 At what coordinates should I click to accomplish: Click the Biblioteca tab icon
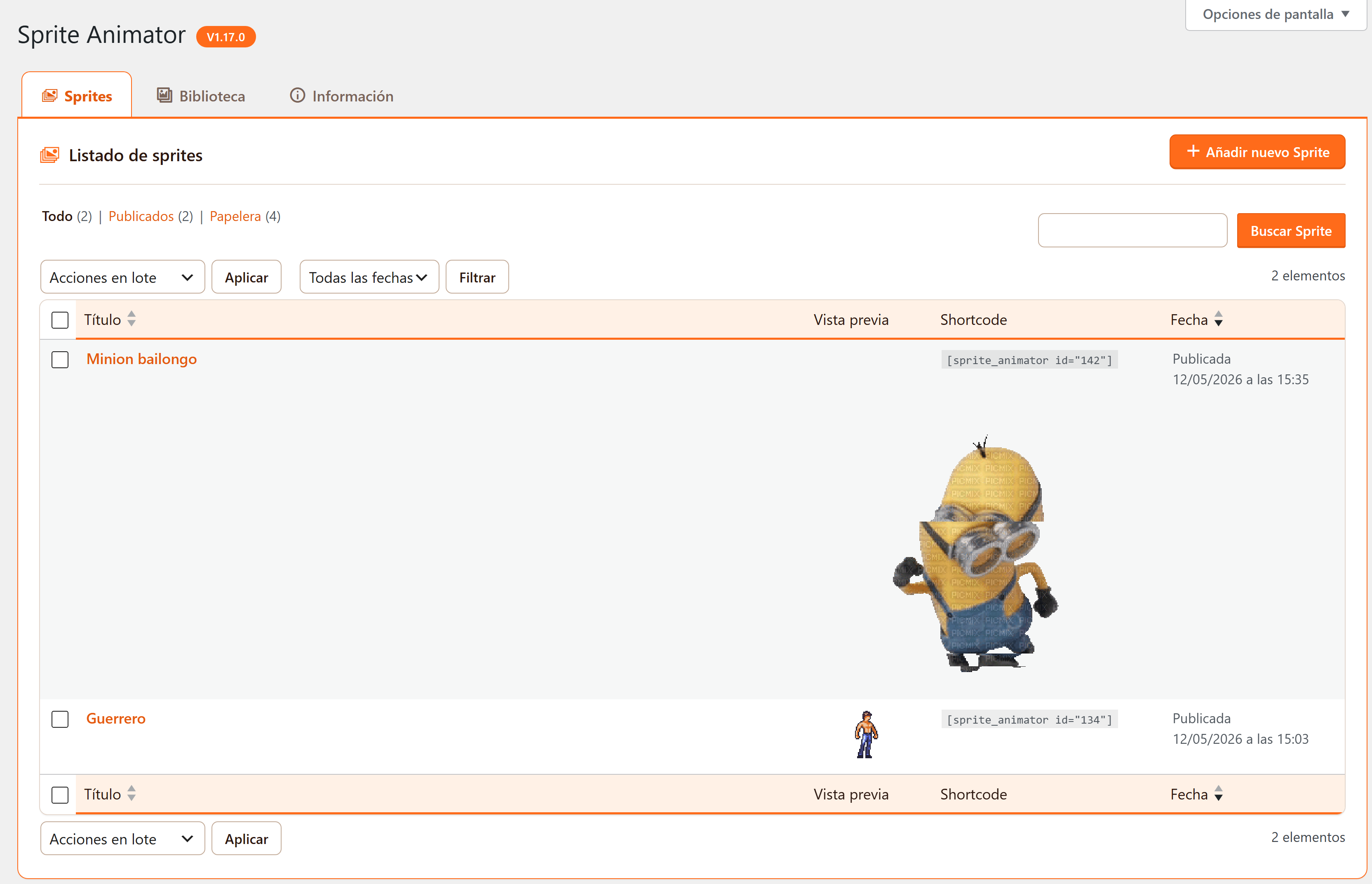click(164, 95)
